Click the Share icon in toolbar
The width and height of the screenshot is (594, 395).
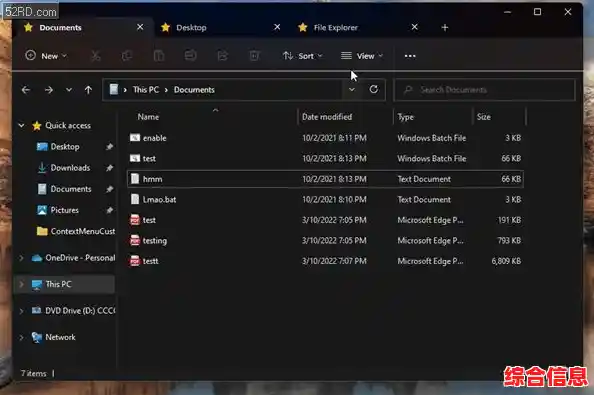[x=222, y=56]
